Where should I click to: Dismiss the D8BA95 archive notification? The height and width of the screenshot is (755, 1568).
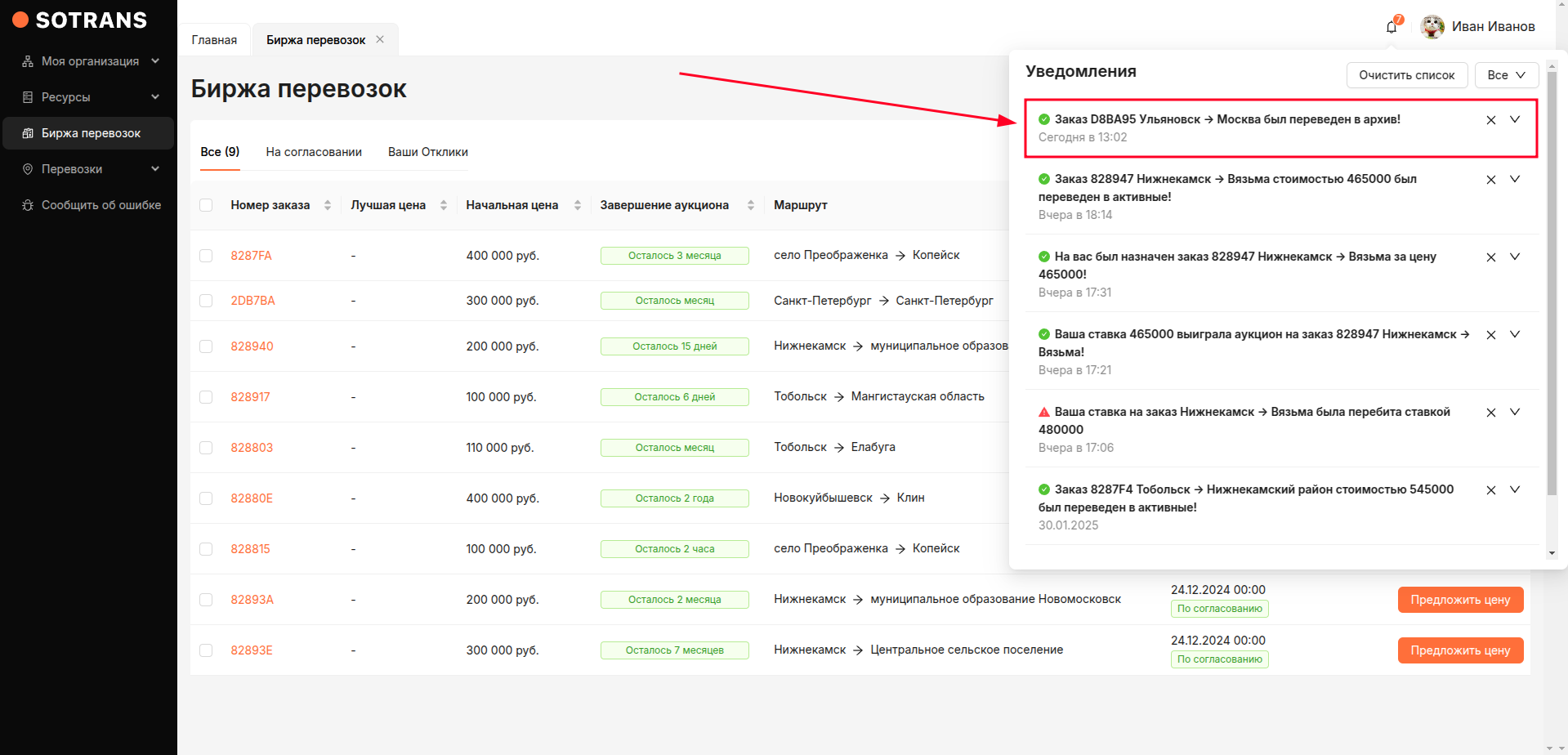pos(1490,120)
